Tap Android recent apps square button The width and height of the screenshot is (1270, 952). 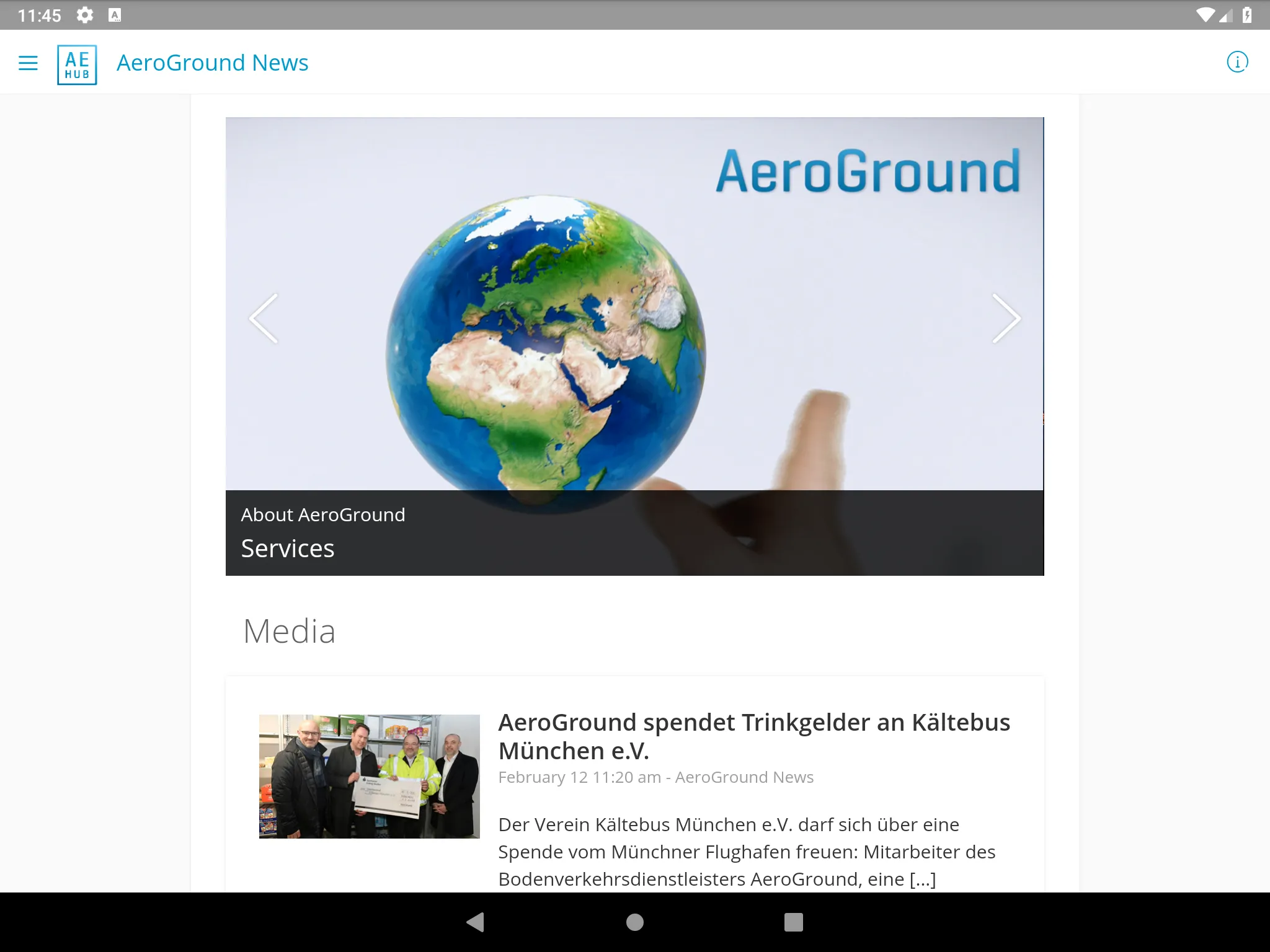click(x=794, y=922)
